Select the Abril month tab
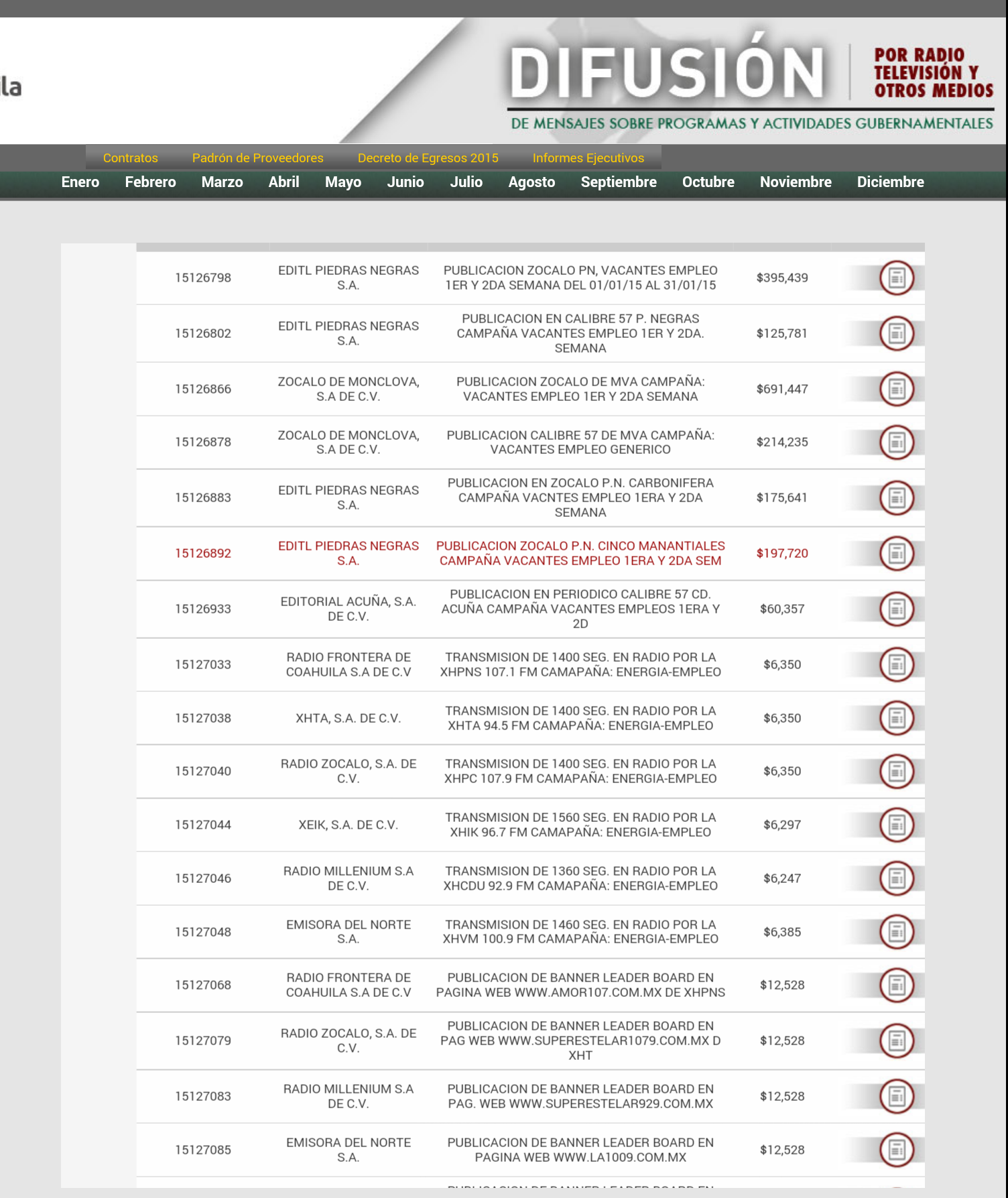The width and height of the screenshot is (1008, 1198). click(283, 182)
